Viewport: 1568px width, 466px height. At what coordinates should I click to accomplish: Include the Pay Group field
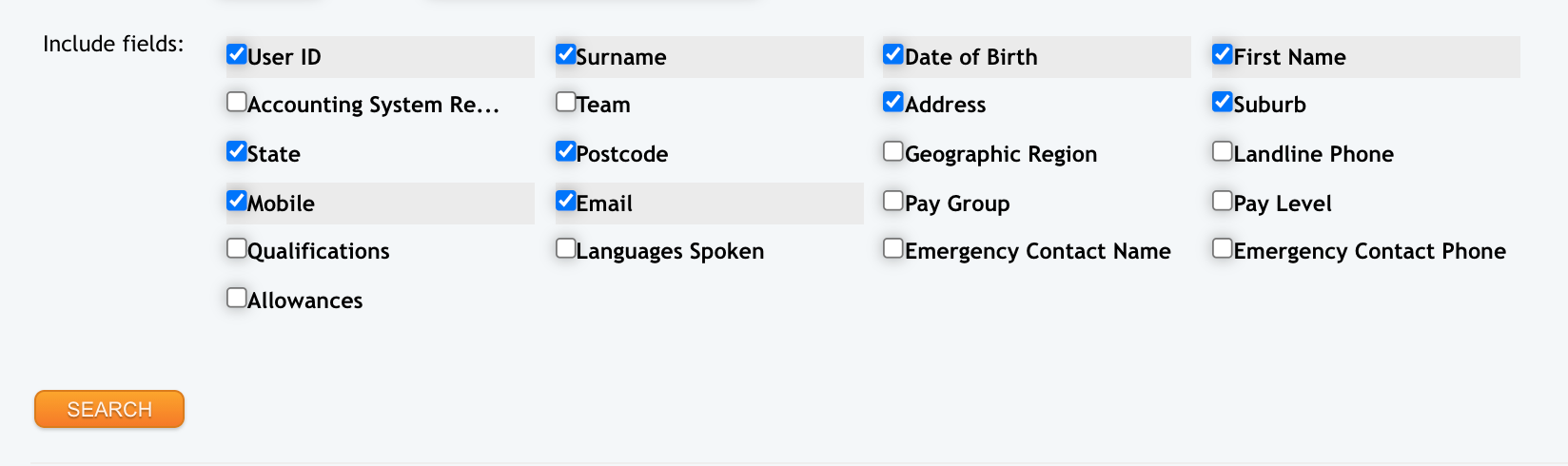click(x=893, y=201)
